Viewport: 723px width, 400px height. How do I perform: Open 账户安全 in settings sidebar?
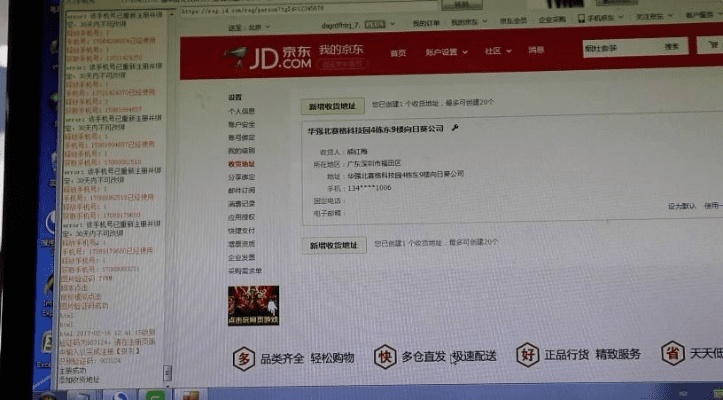[x=241, y=125]
